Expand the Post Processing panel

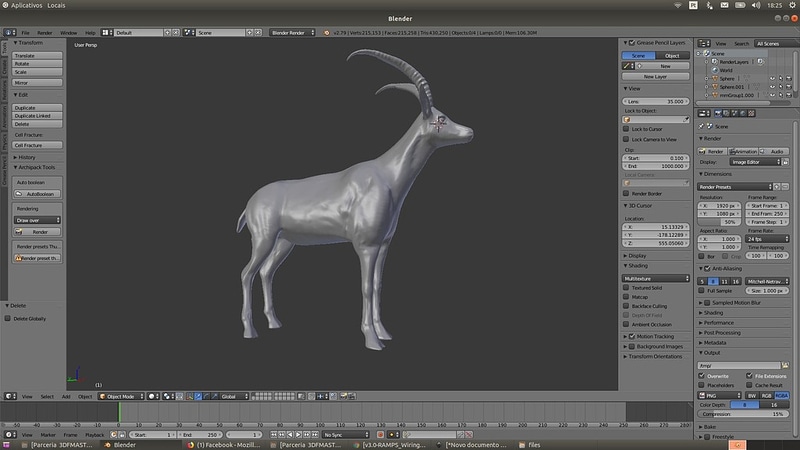point(701,333)
